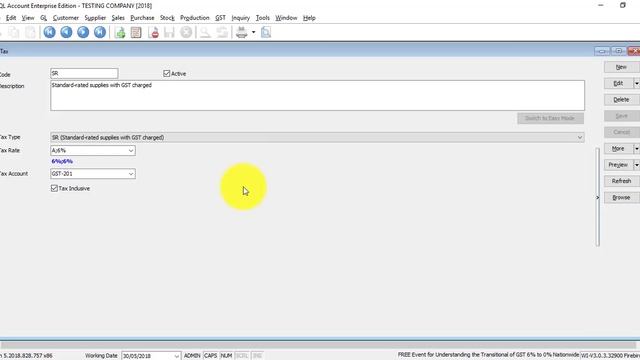Open the More button dropdown arrow
The image size is (640, 360).
point(636,149)
